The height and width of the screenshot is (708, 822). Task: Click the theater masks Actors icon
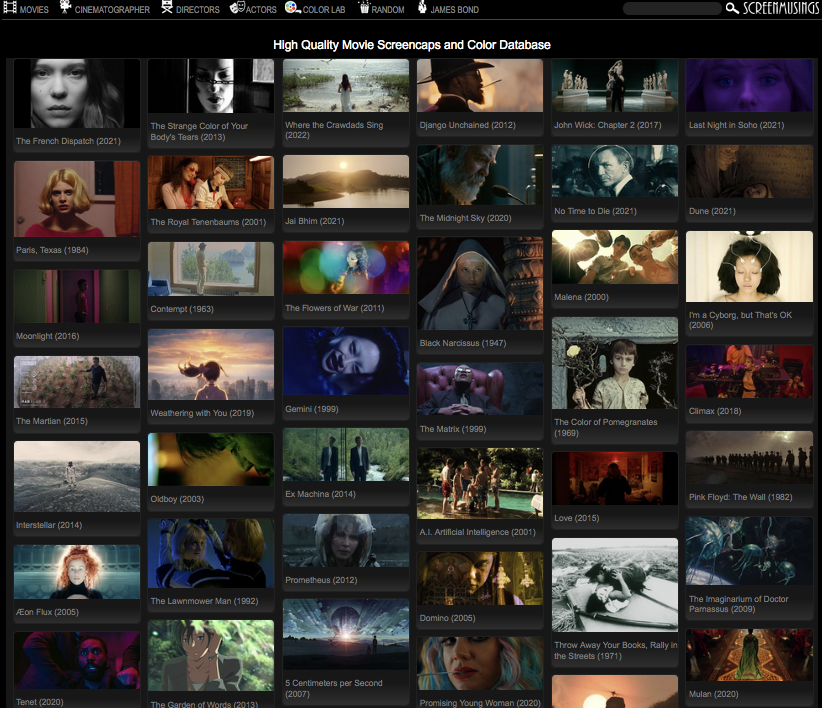tap(237, 7)
